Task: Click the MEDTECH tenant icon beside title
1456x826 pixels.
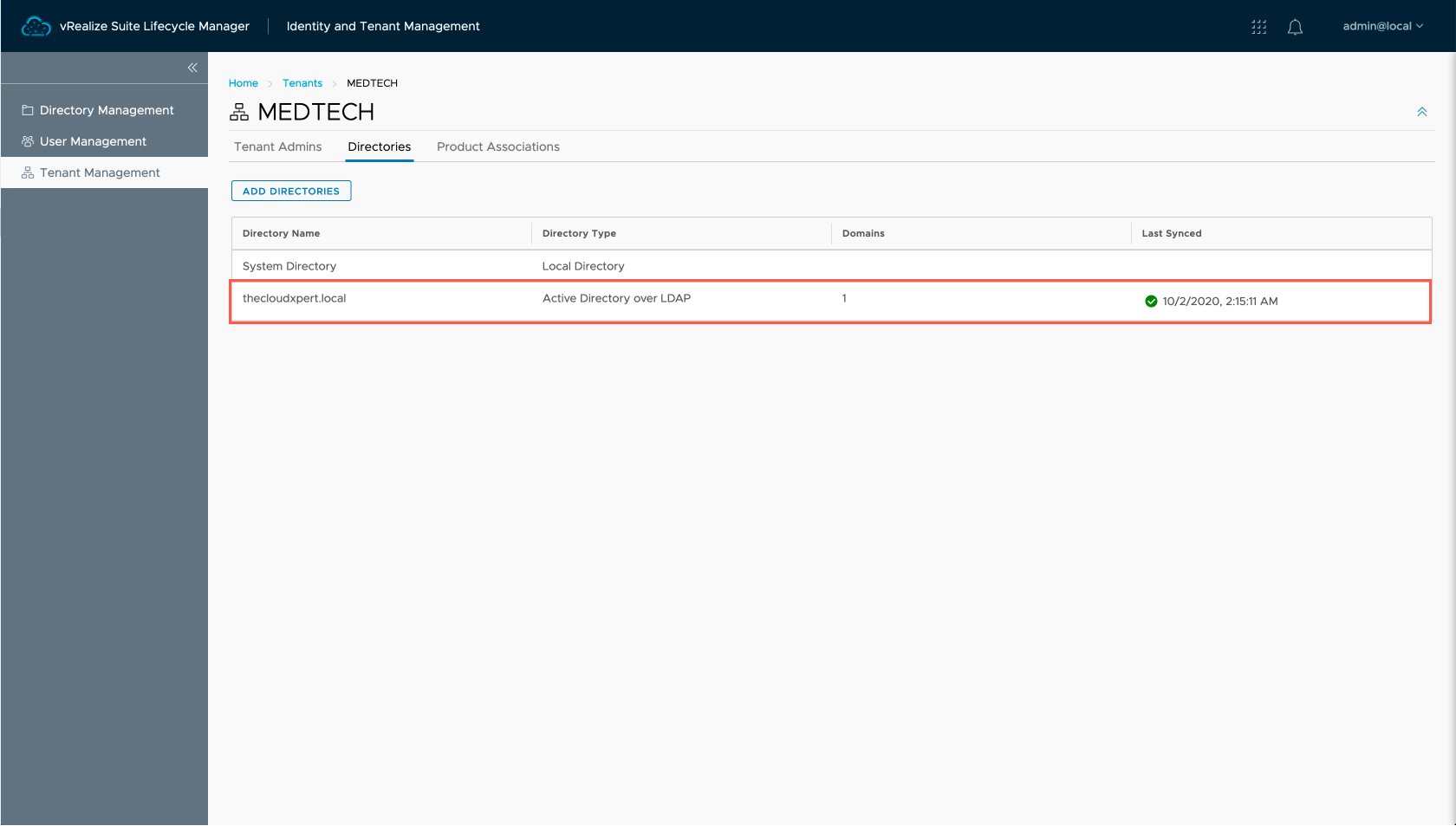Action: click(239, 112)
